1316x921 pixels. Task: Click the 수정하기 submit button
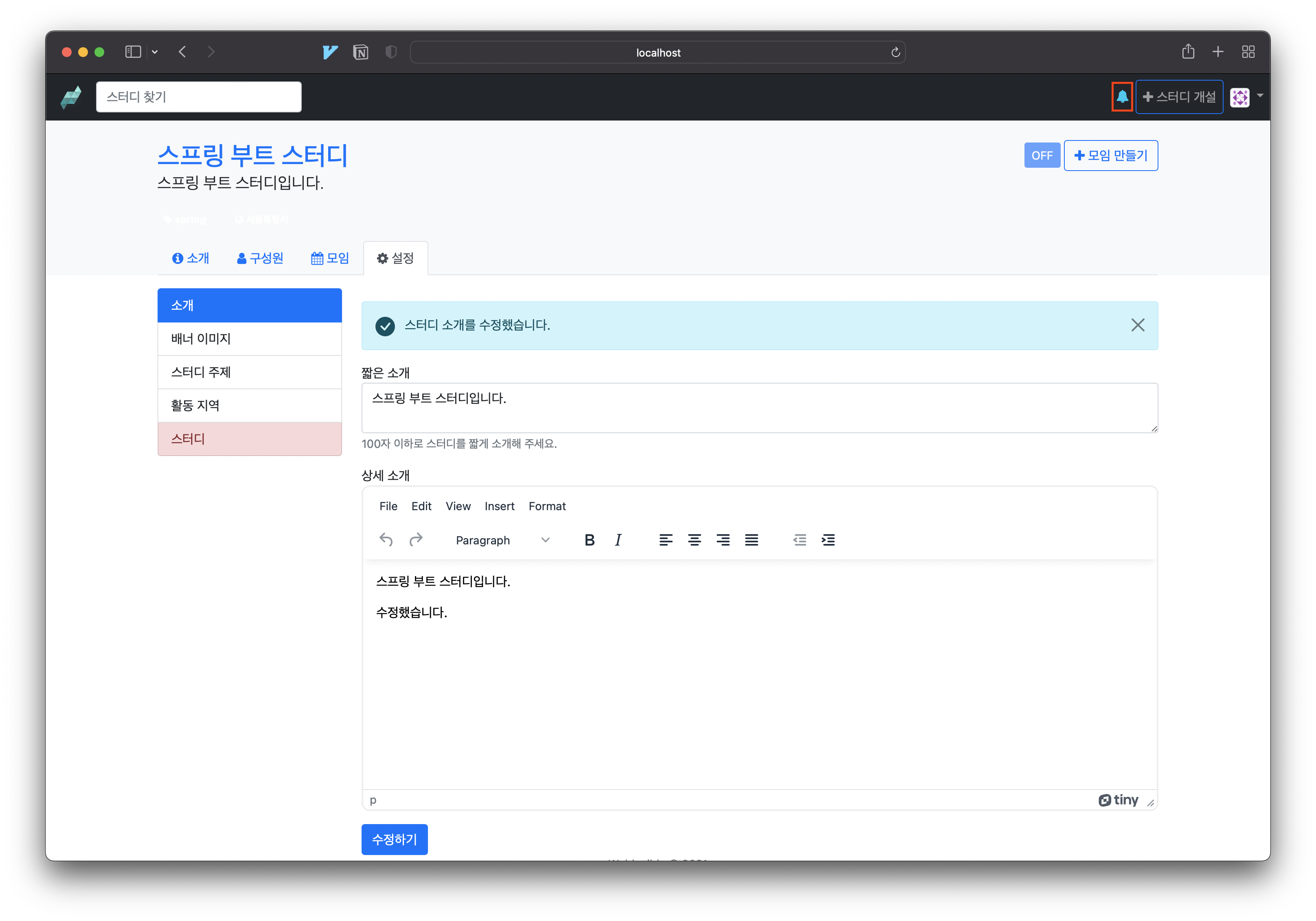tap(394, 839)
